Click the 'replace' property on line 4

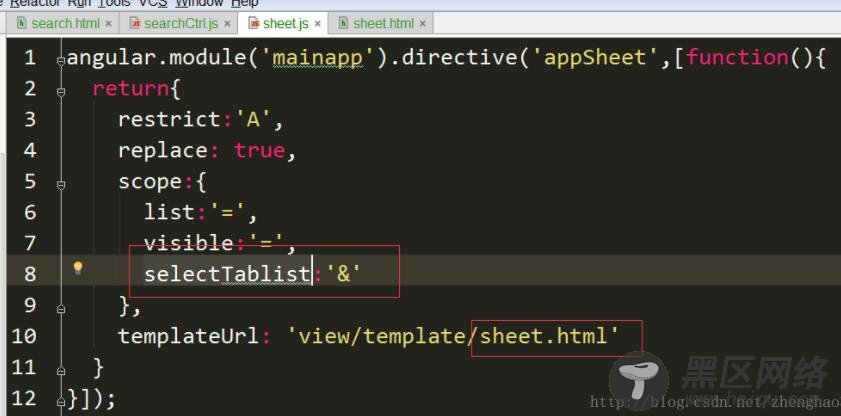tap(163, 151)
